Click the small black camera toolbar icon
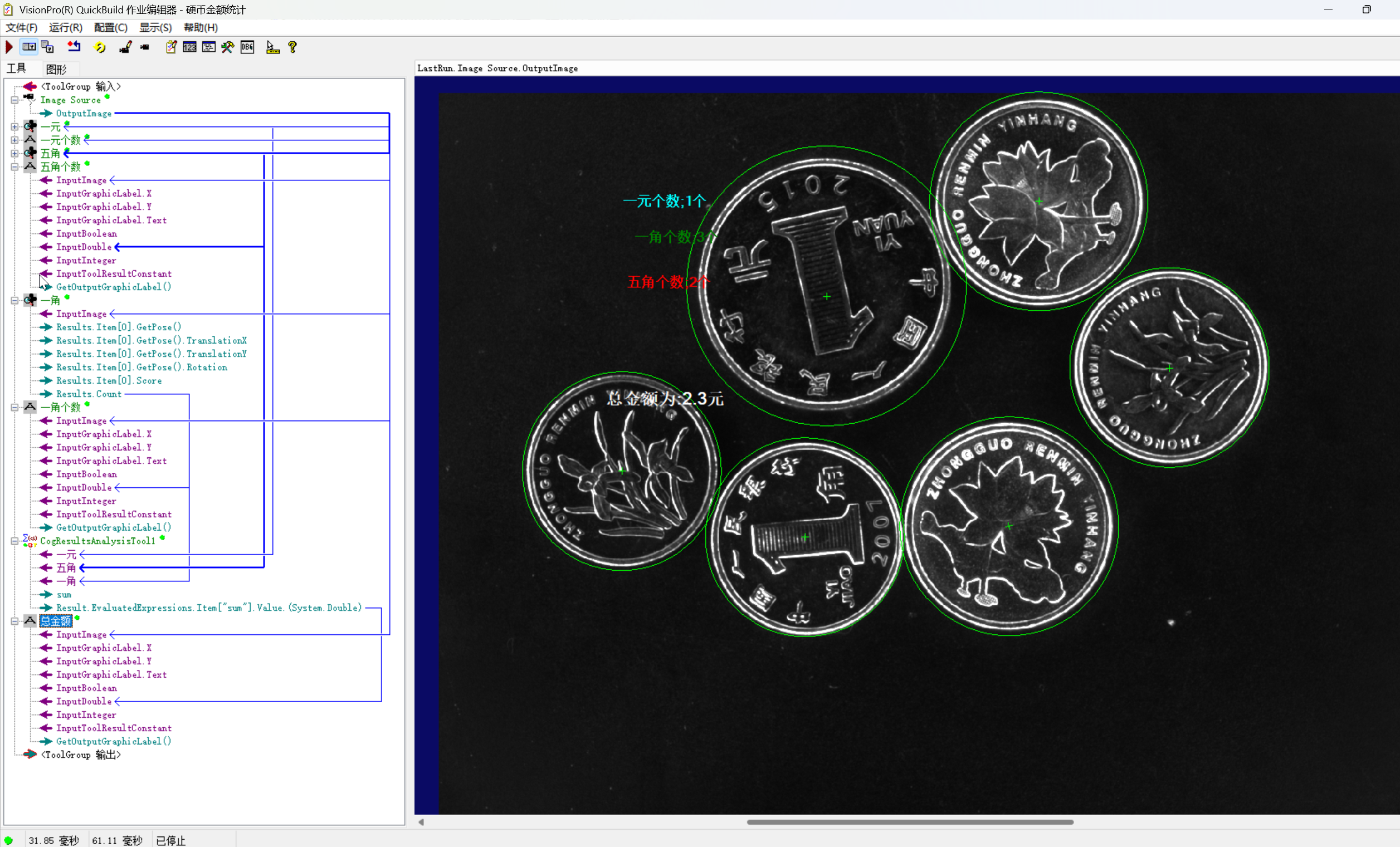The width and height of the screenshot is (1400, 847). 145,47
